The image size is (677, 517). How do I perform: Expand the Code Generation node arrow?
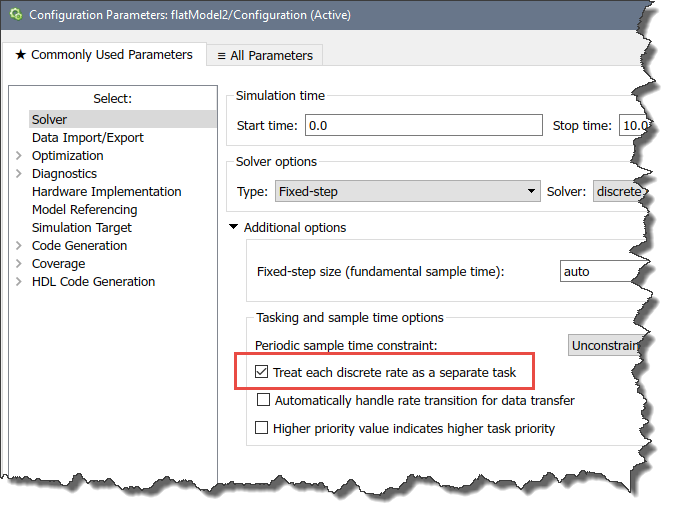19,246
